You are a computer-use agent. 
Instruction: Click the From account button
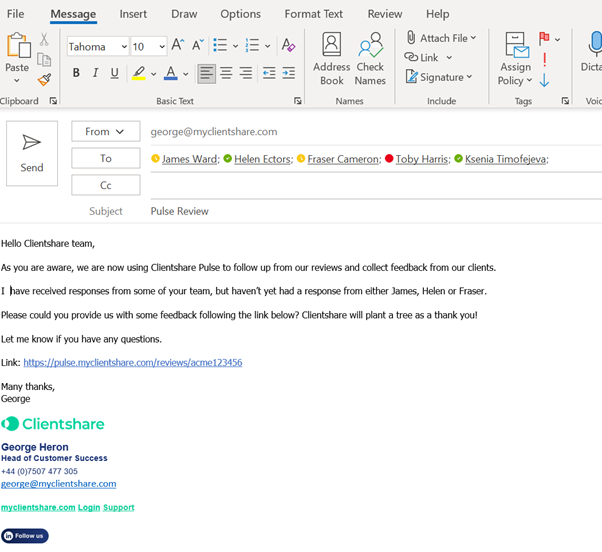pyautogui.click(x=106, y=131)
